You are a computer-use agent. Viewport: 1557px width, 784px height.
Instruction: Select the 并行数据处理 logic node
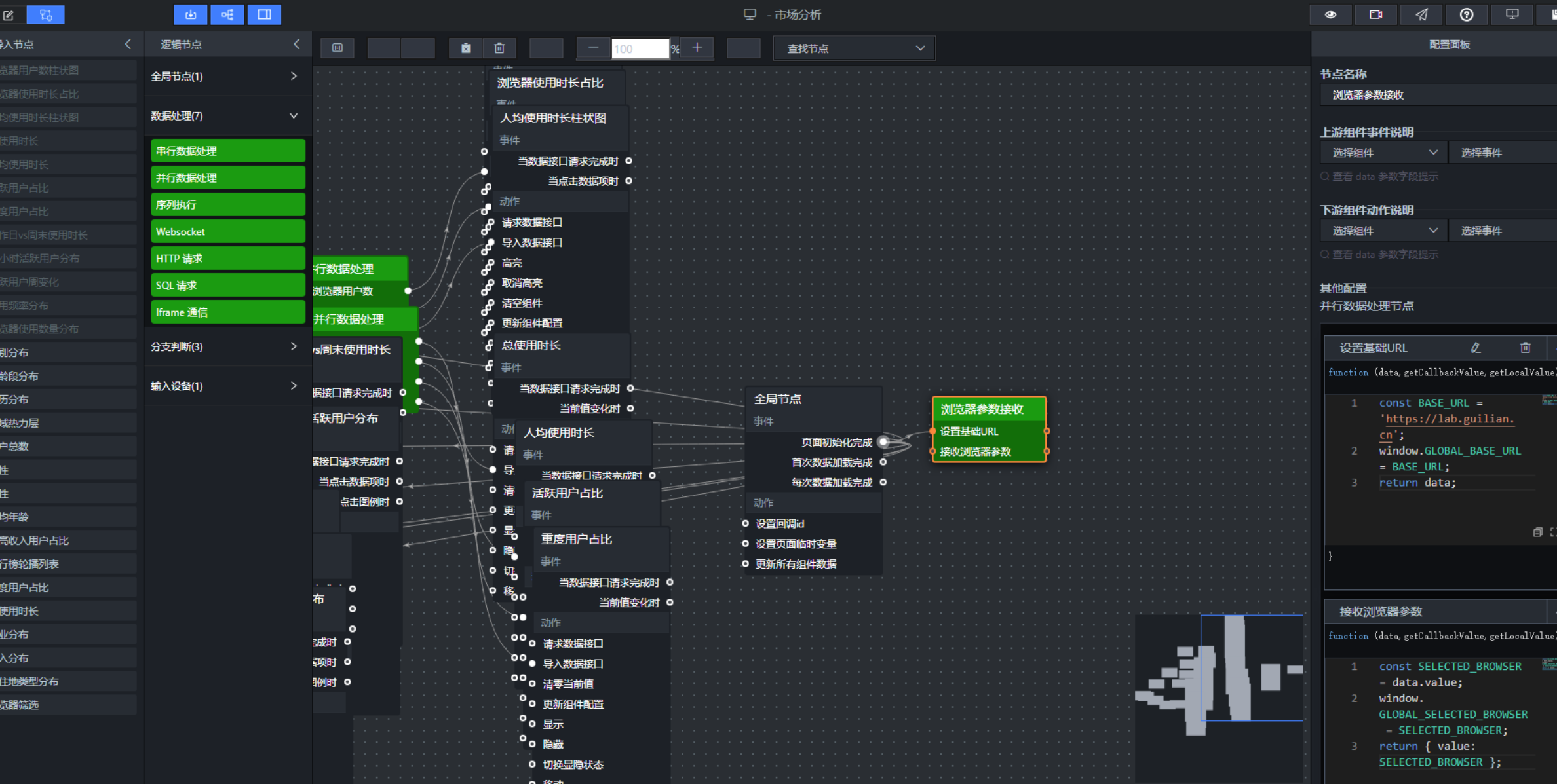228,177
